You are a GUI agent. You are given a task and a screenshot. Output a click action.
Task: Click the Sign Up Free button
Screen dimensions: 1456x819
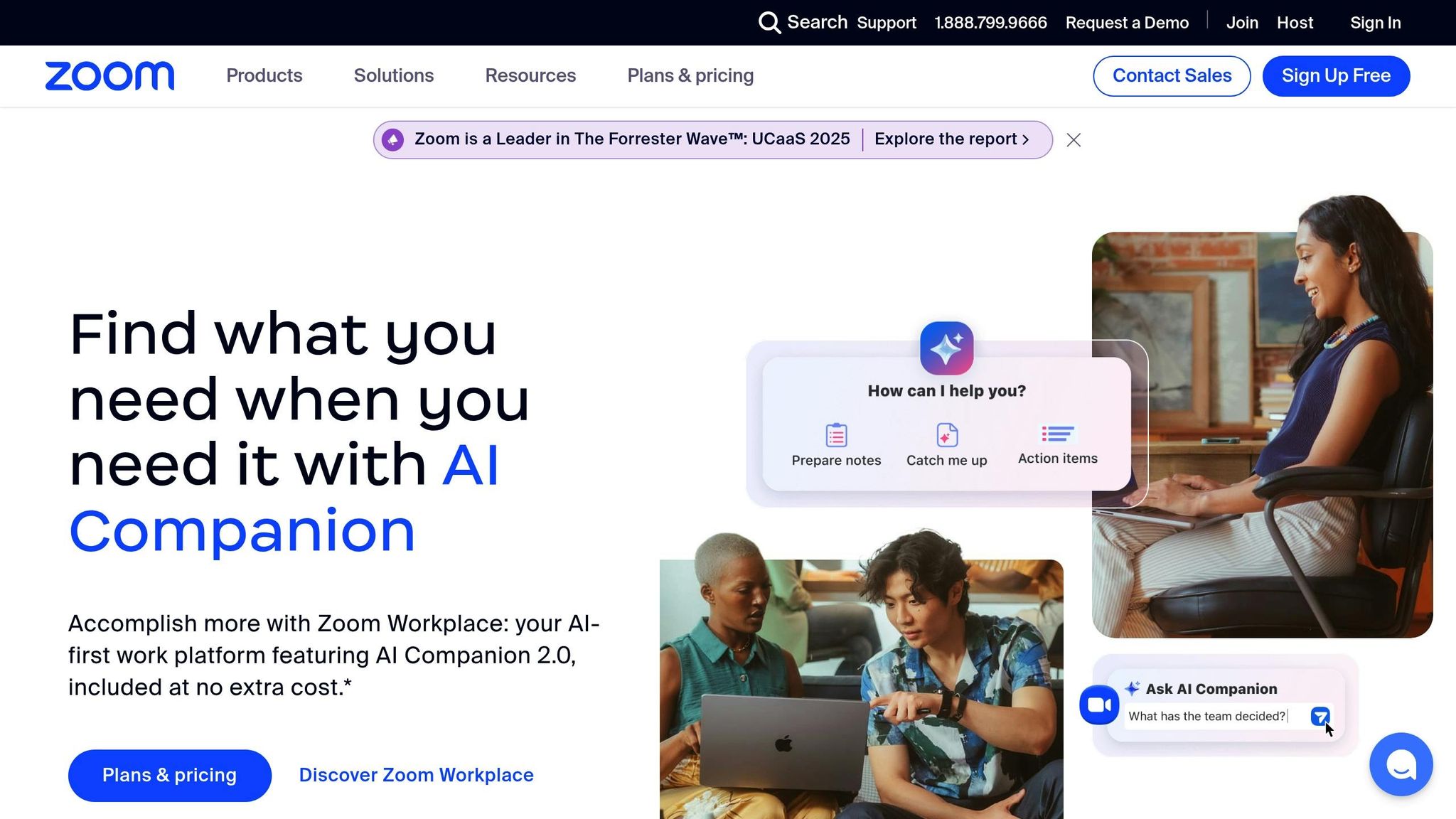1336,76
